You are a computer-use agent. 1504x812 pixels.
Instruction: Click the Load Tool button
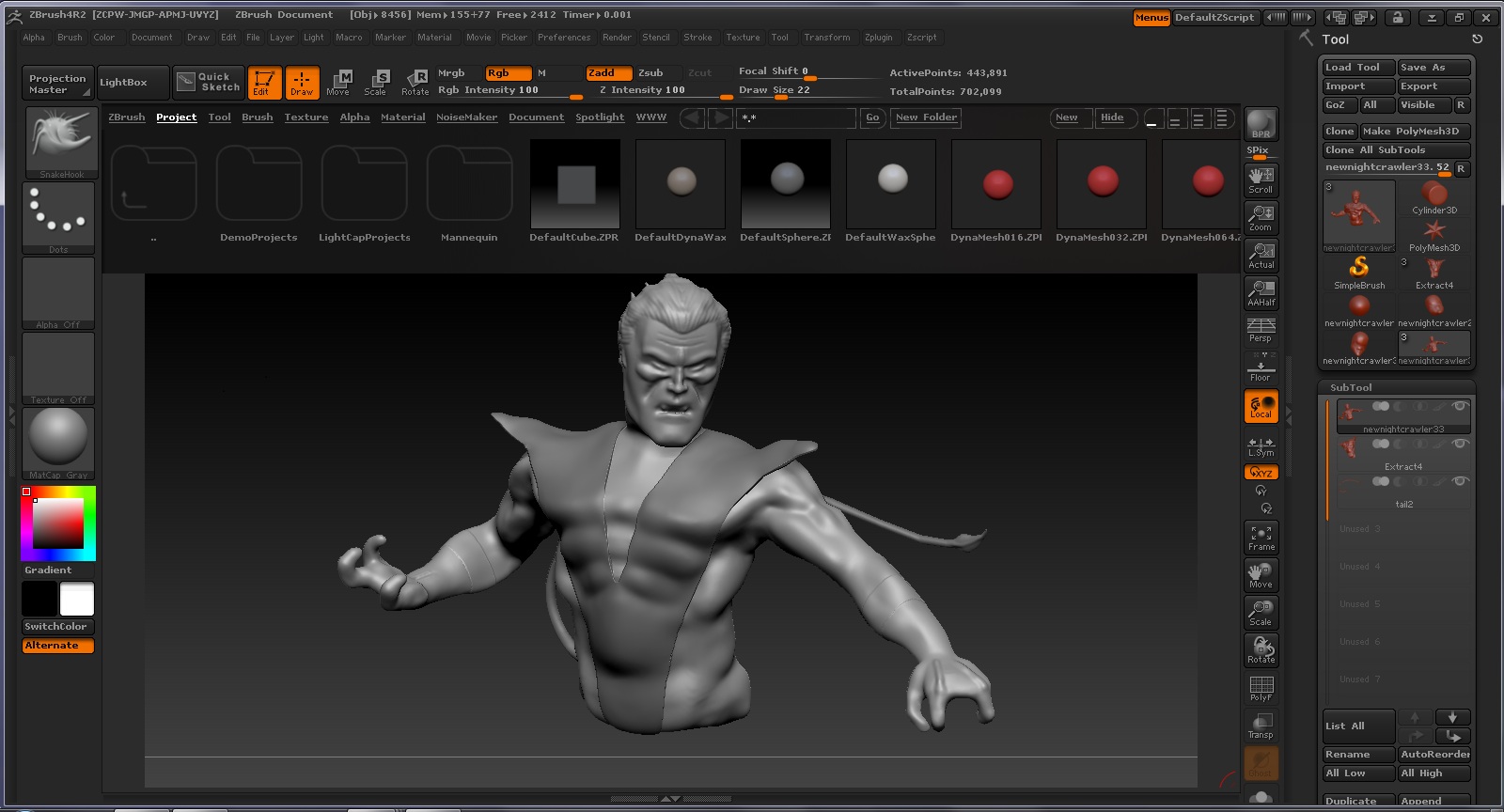point(1358,68)
